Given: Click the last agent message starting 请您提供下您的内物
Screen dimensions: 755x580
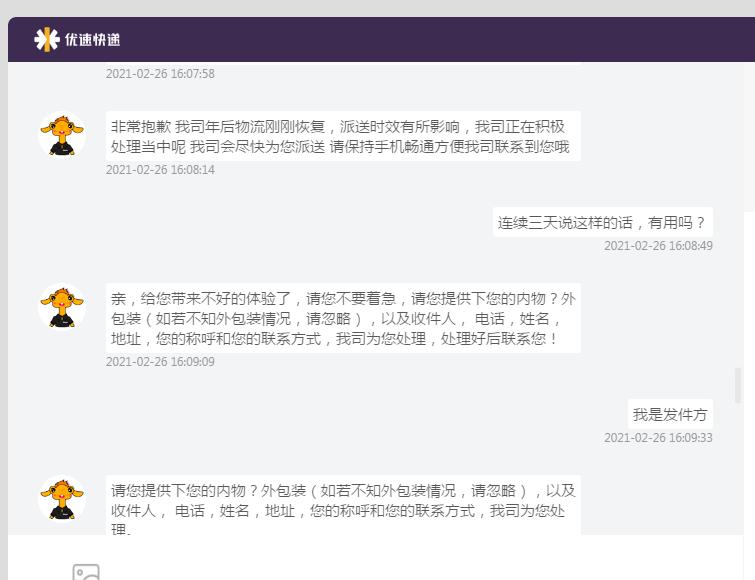Looking at the screenshot, I should pos(343,505).
